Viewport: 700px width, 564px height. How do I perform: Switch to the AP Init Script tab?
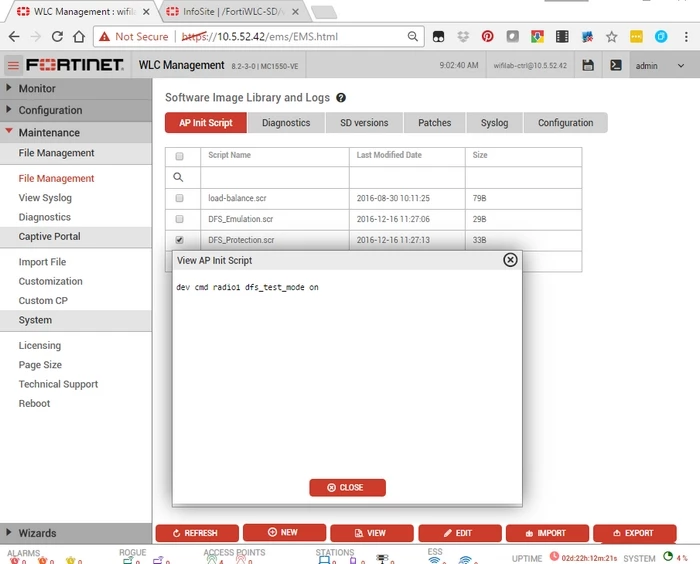(x=206, y=122)
